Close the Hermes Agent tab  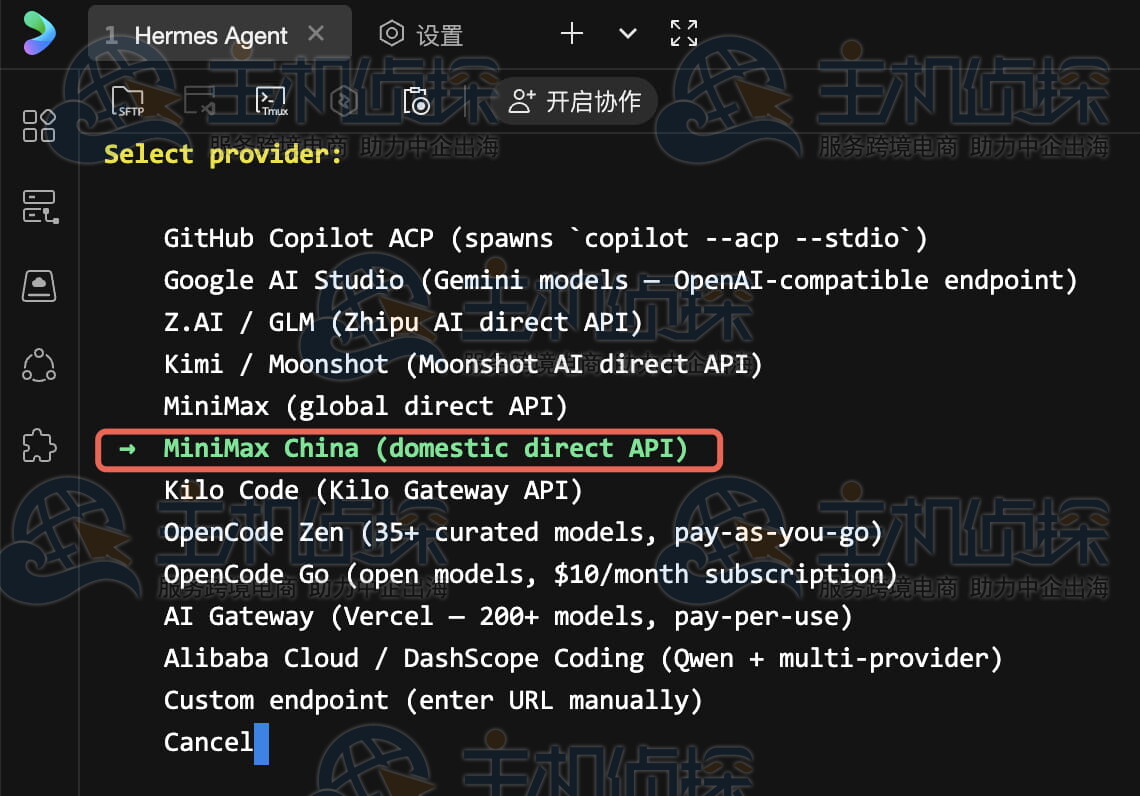pyautogui.click(x=316, y=34)
